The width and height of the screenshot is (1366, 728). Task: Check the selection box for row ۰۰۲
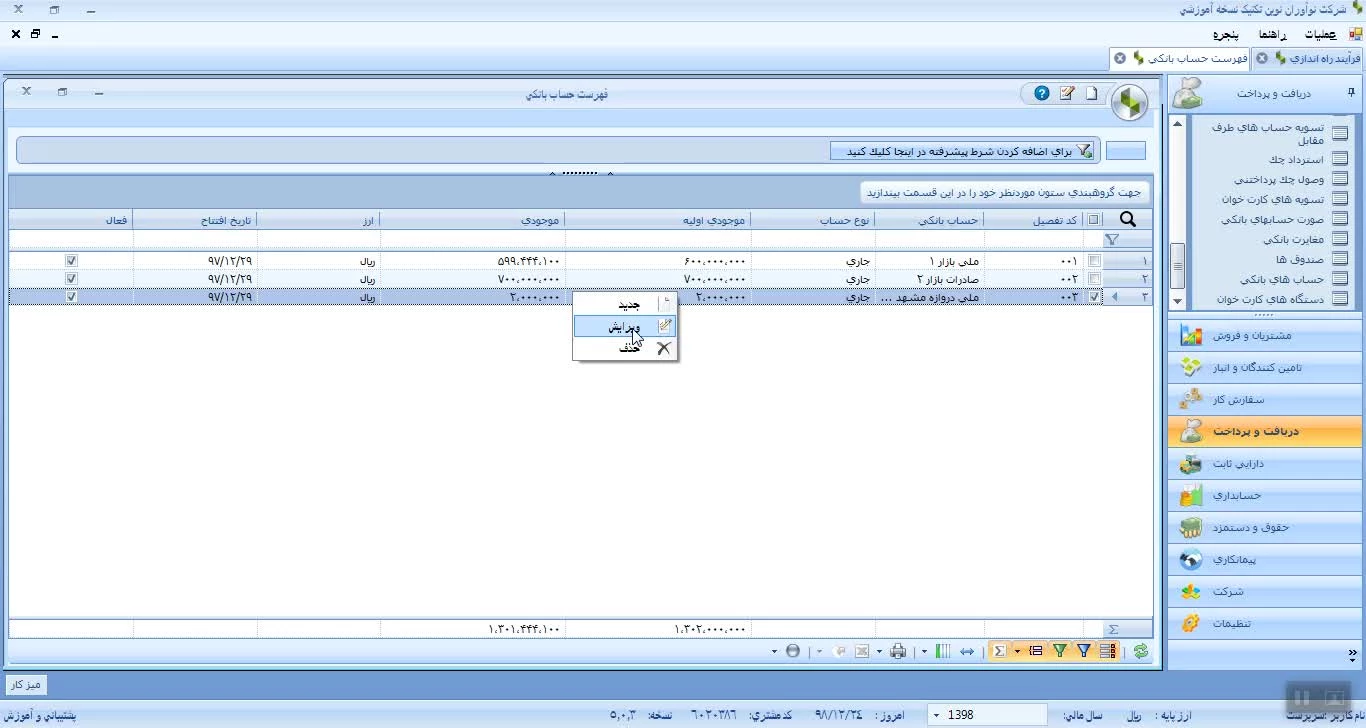[x=1094, y=279]
